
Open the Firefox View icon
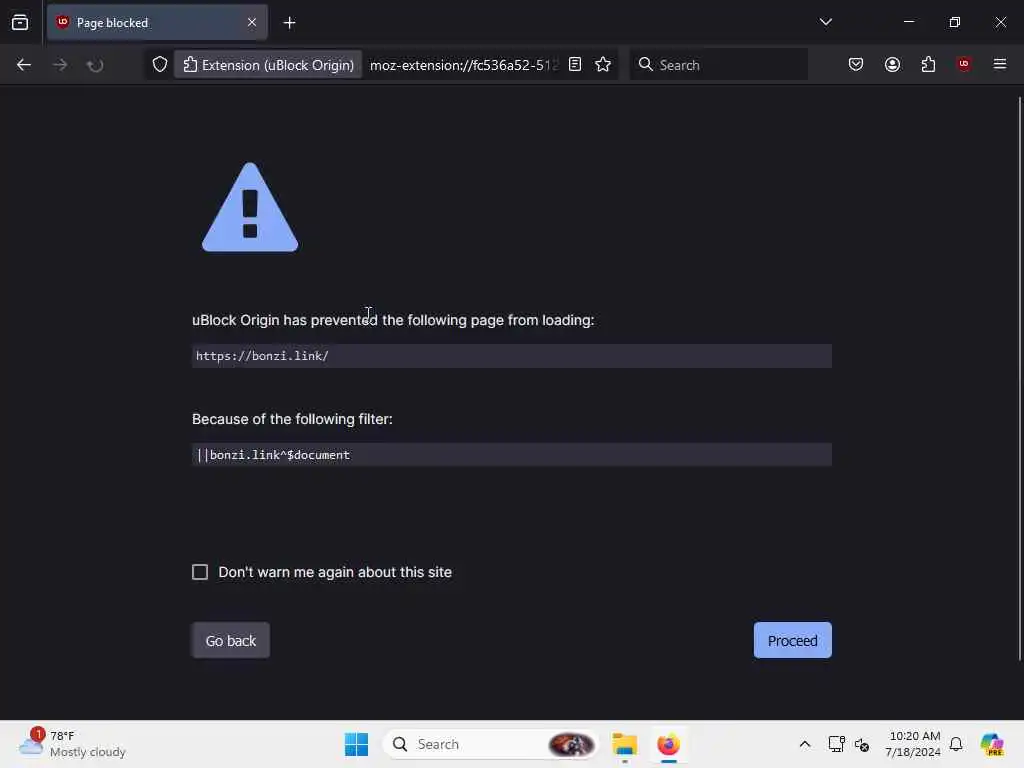click(x=20, y=22)
